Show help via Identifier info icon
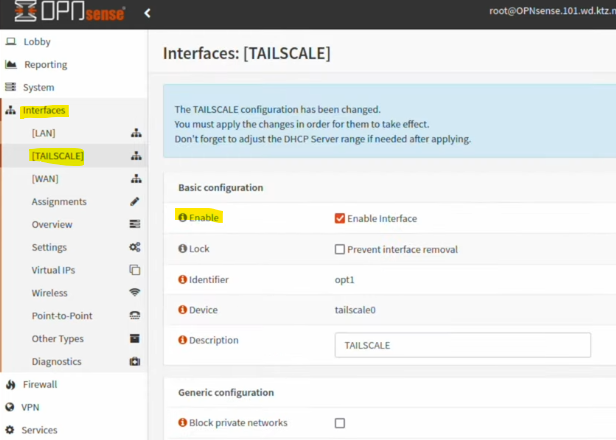 (182, 279)
